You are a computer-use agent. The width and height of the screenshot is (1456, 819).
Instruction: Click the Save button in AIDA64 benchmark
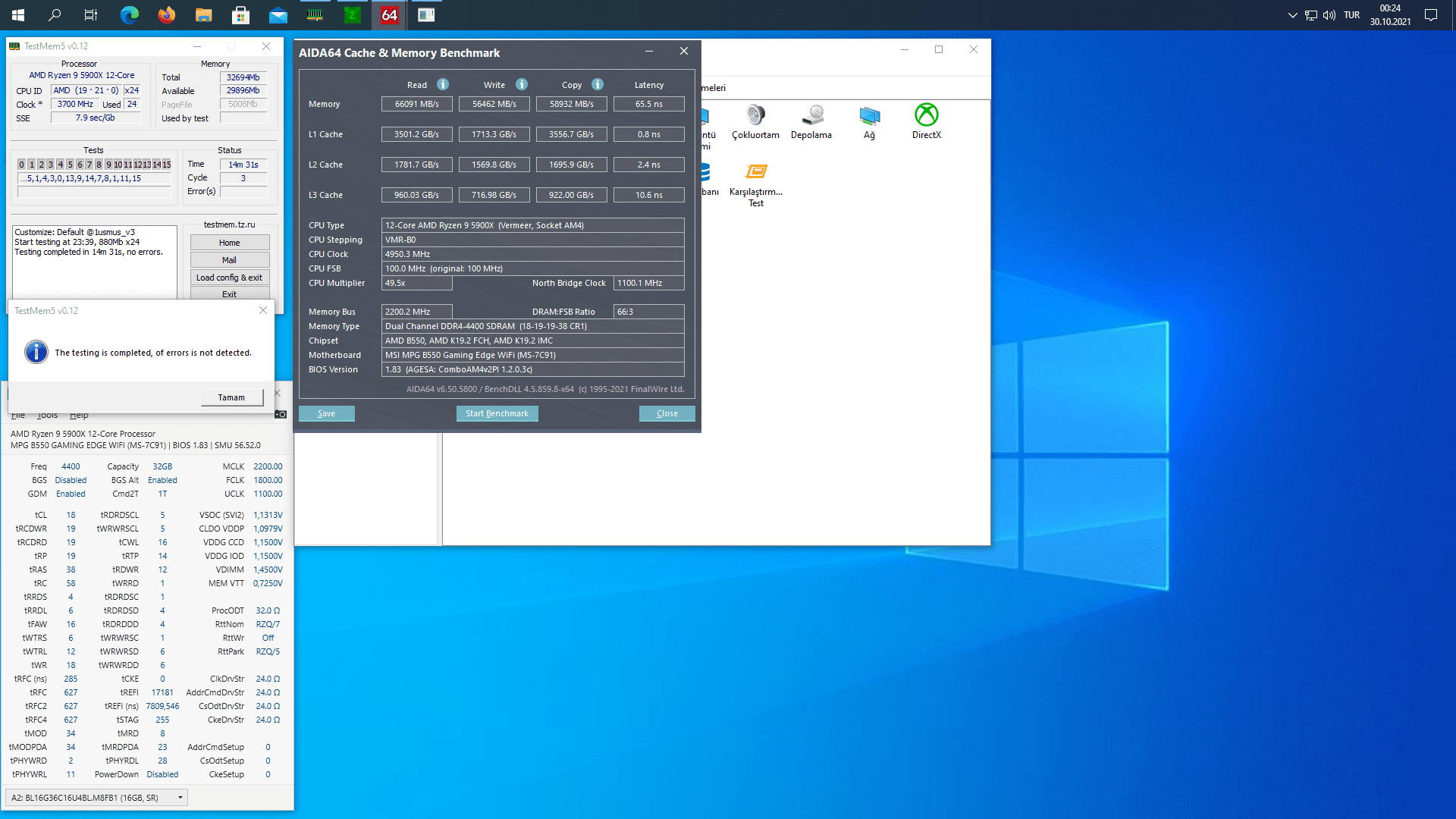pyautogui.click(x=326, y=413)
